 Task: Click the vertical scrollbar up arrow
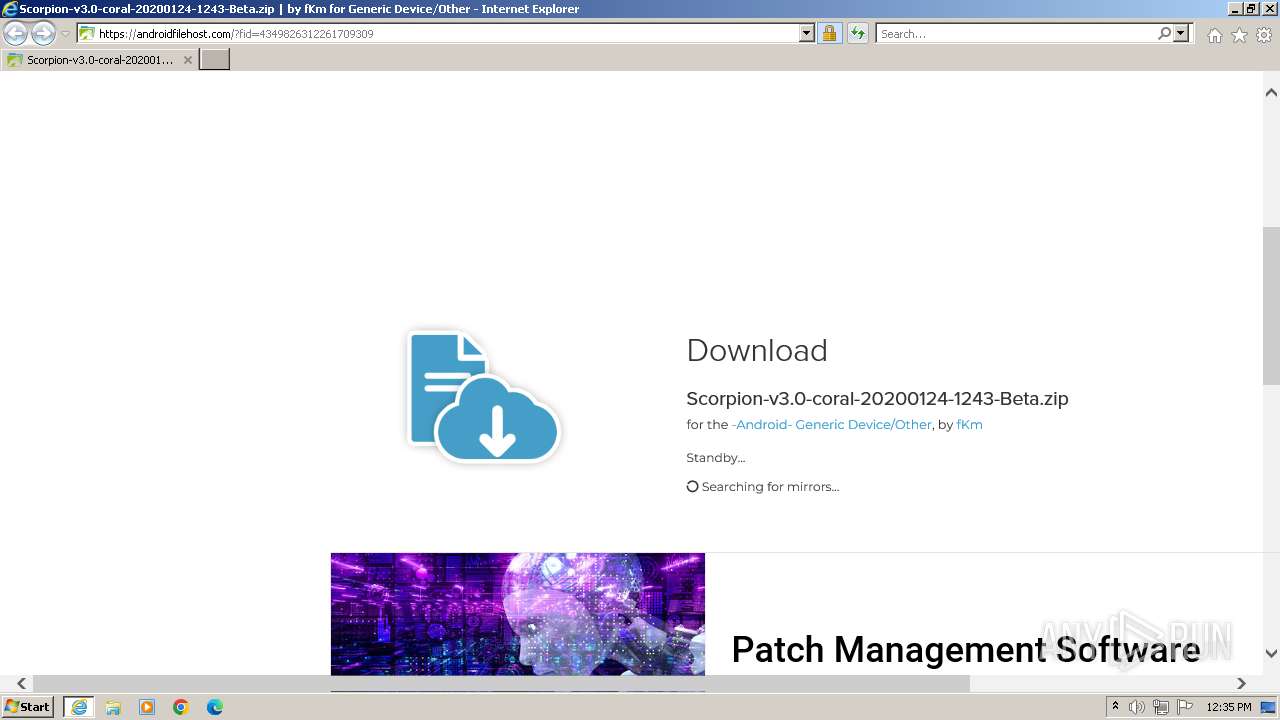pyautogui.click(x=1271, y=92)
